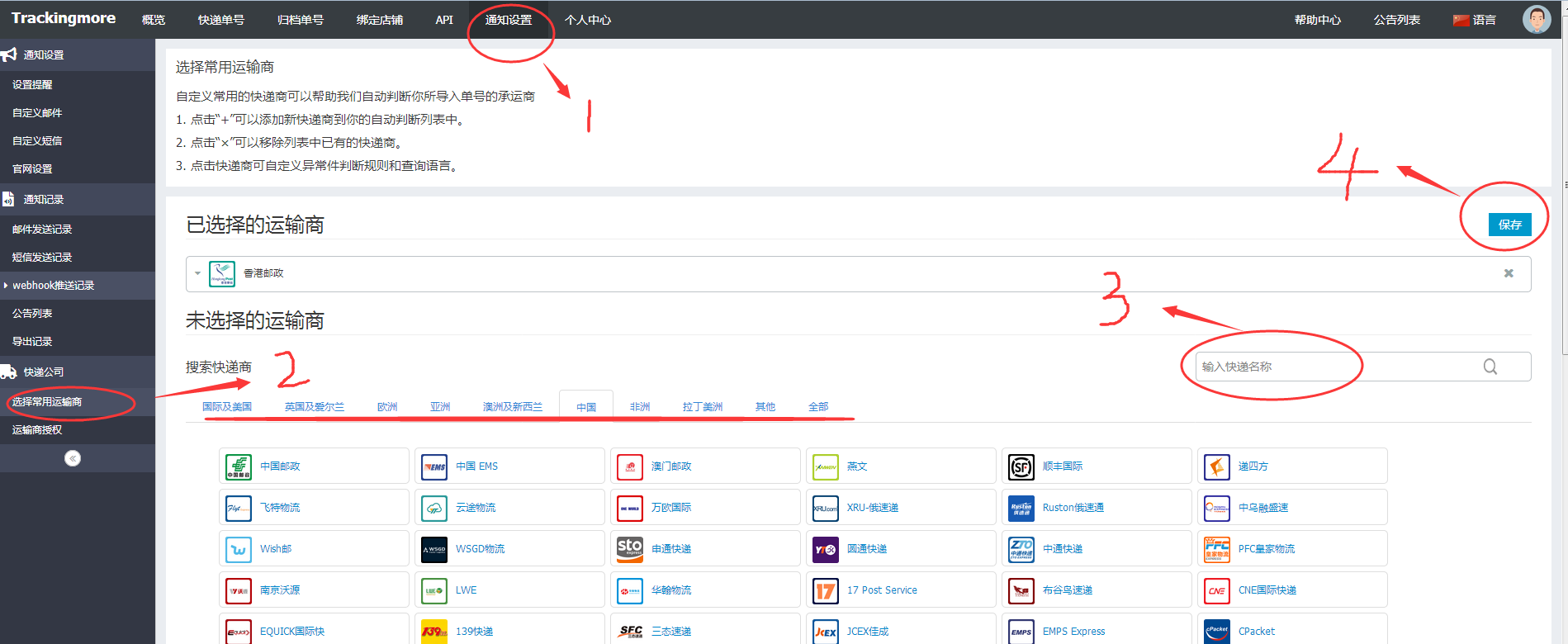Click the 燕文 carrier logo

pos(826,466)
